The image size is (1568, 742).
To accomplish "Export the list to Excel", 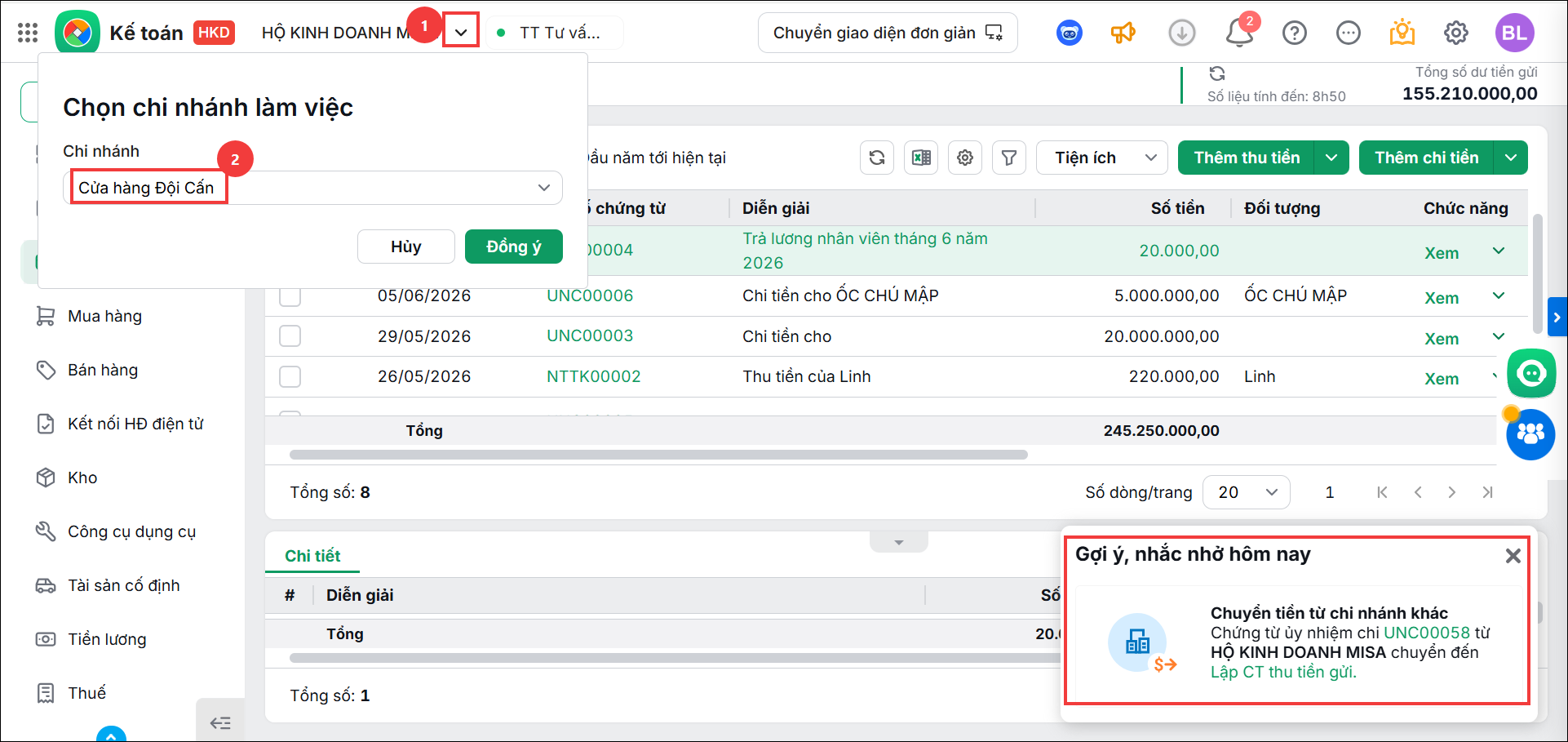I will 921,158.
